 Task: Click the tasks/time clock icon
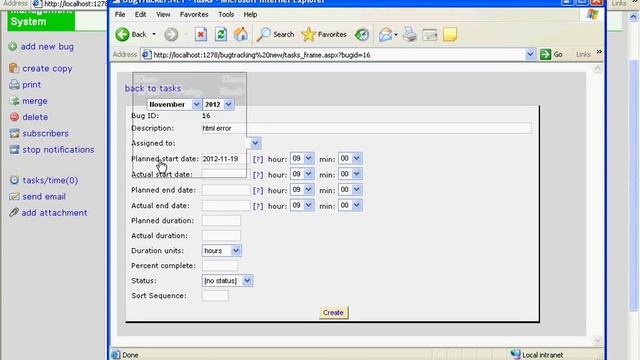pos(14,180)
